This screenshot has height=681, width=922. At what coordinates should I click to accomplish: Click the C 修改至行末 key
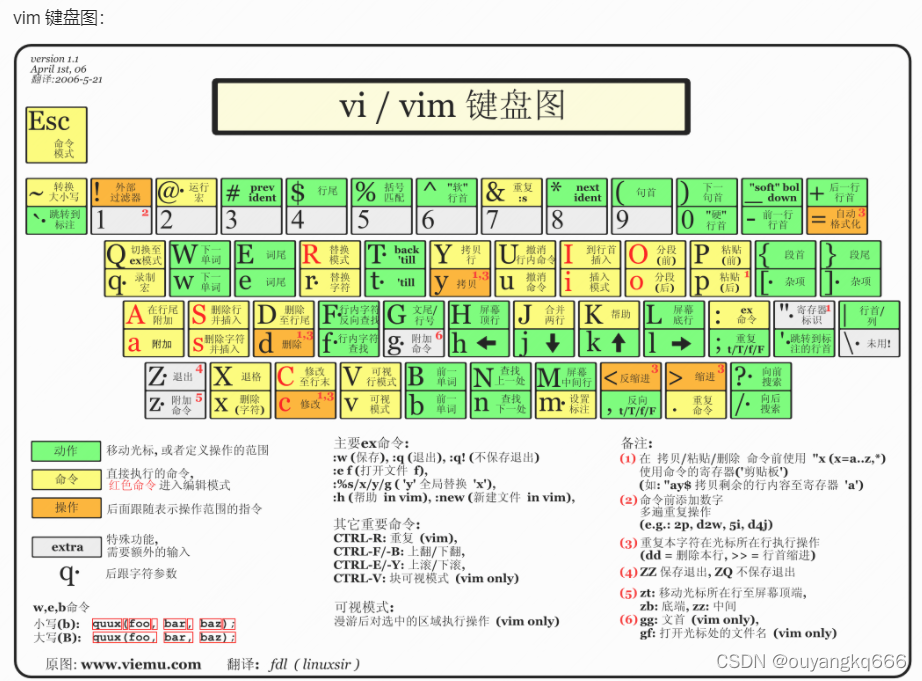305,376
